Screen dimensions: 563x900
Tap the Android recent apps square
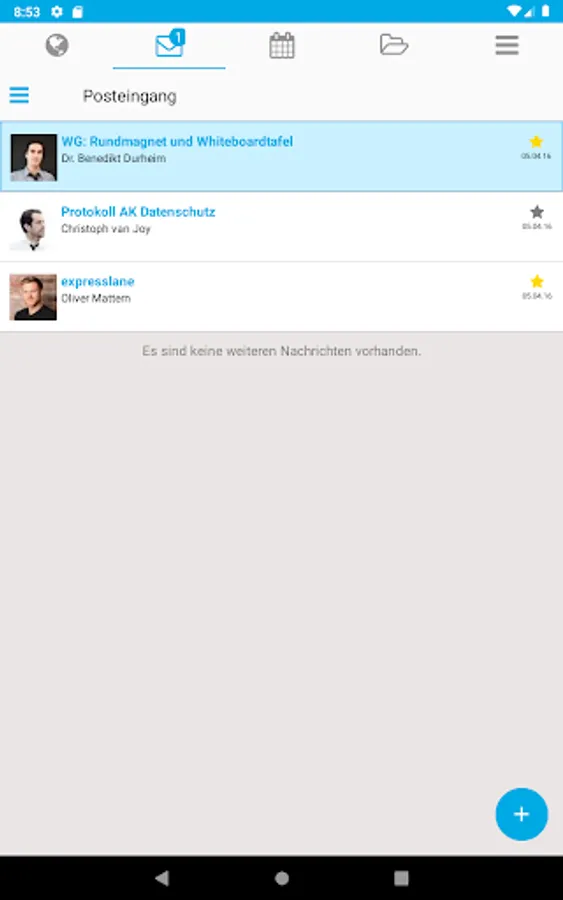coord(401,878)
